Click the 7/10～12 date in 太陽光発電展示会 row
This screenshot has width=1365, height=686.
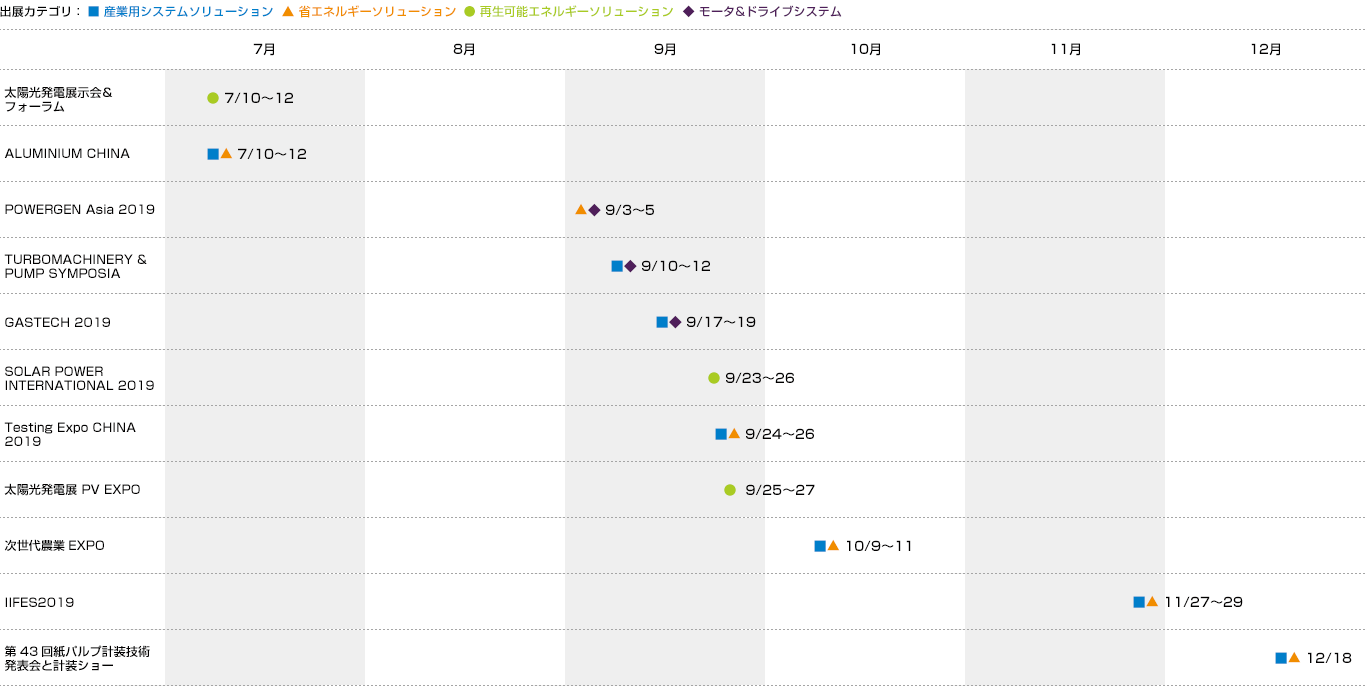(259, 98)
